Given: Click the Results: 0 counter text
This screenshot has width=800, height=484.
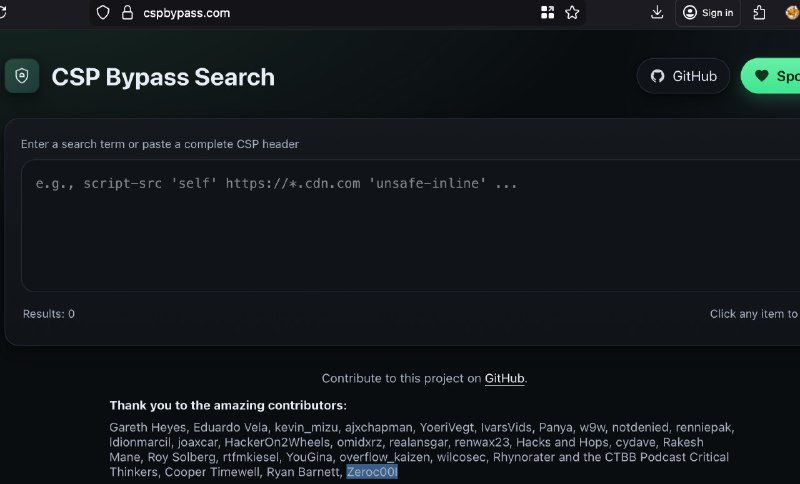Looking at the screenshot, I should click(49, 314).
